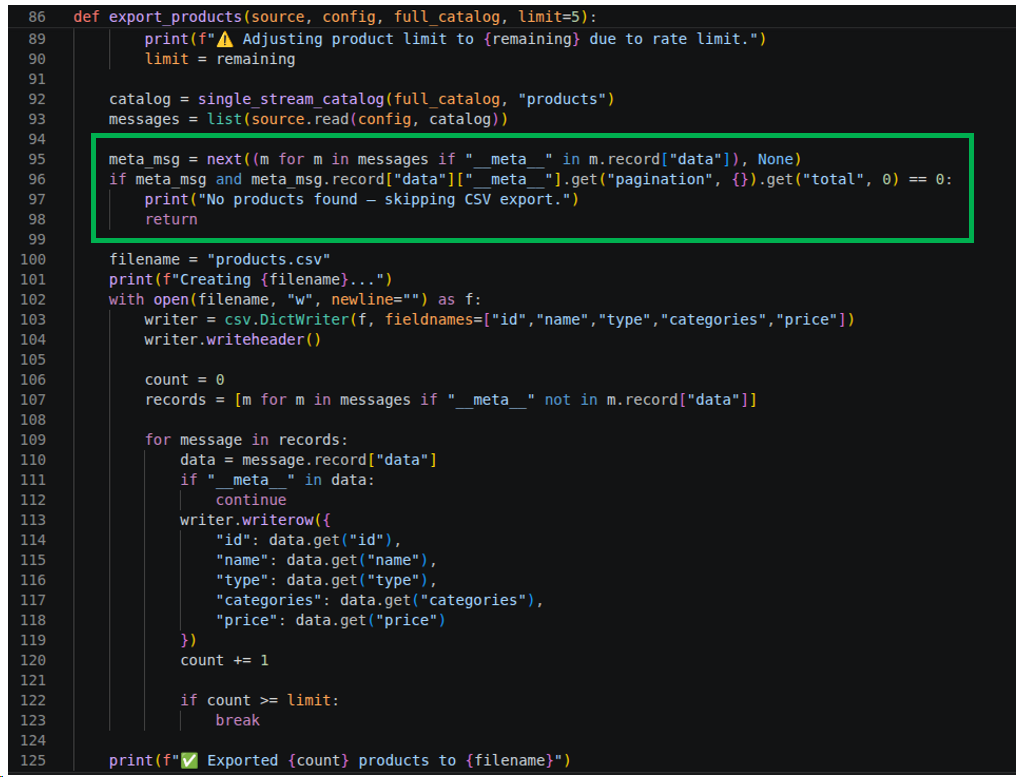This screenshot has width=1017, height=777.
Task: Click the "price": data.get("price") line
Action: pos(331,621)
